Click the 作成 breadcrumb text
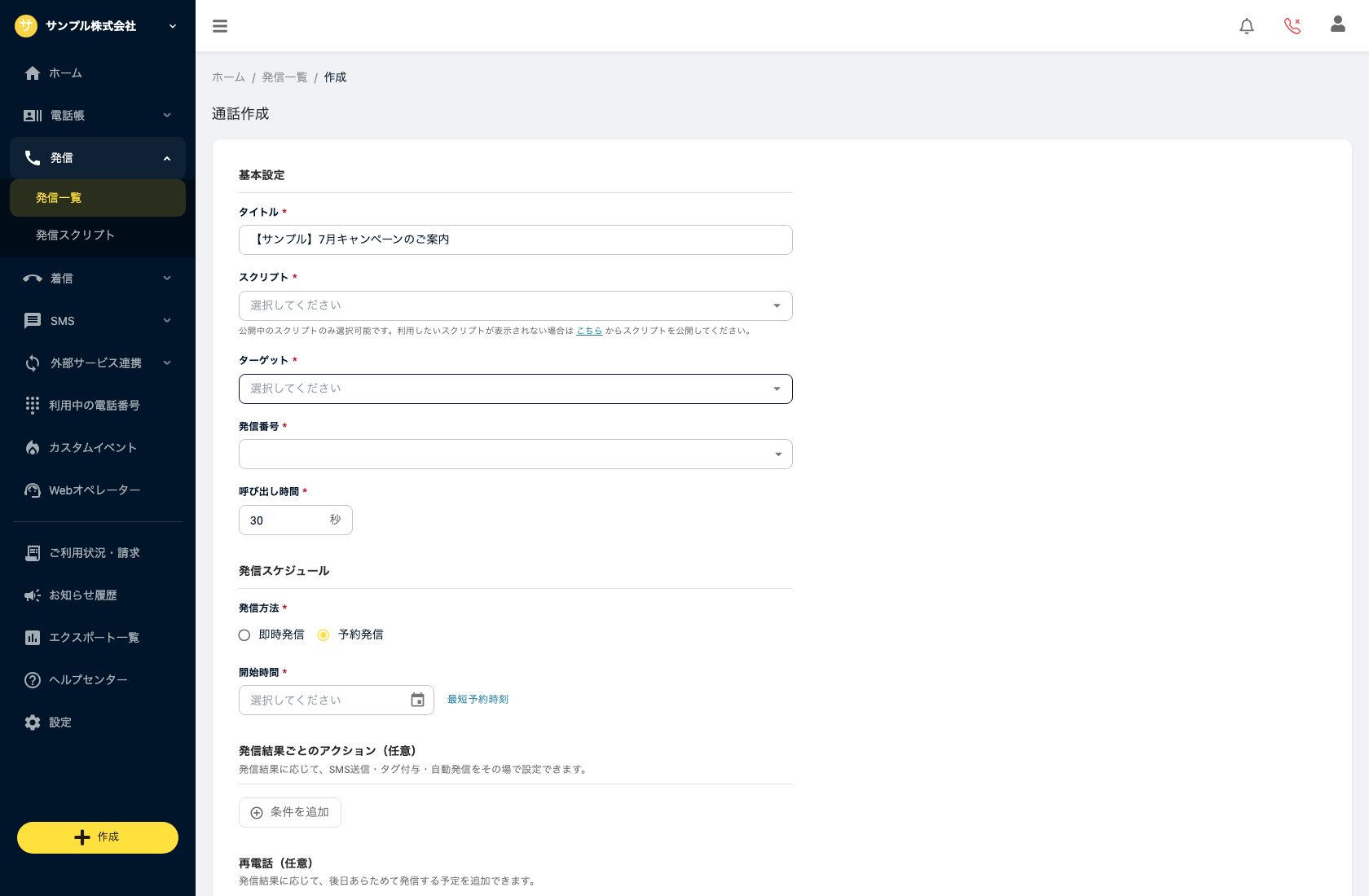This screenshot has height=896, width=1369. (335, 77)
